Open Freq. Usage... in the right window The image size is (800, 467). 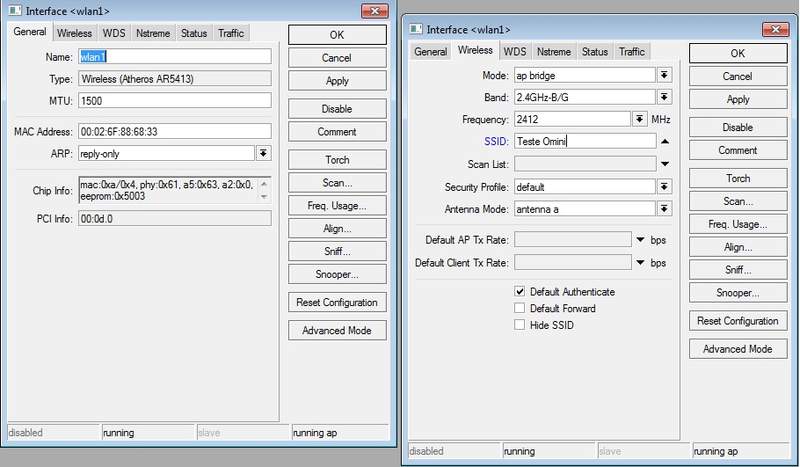click(738, 224)
